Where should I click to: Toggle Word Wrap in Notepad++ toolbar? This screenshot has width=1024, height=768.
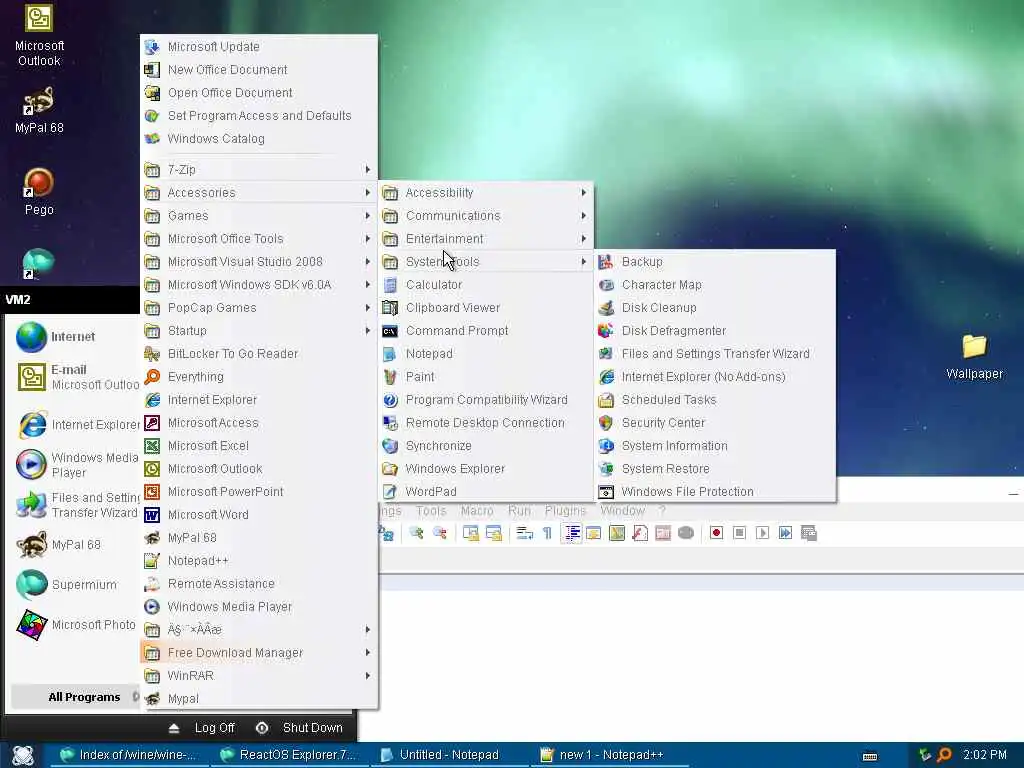[524, 533]
